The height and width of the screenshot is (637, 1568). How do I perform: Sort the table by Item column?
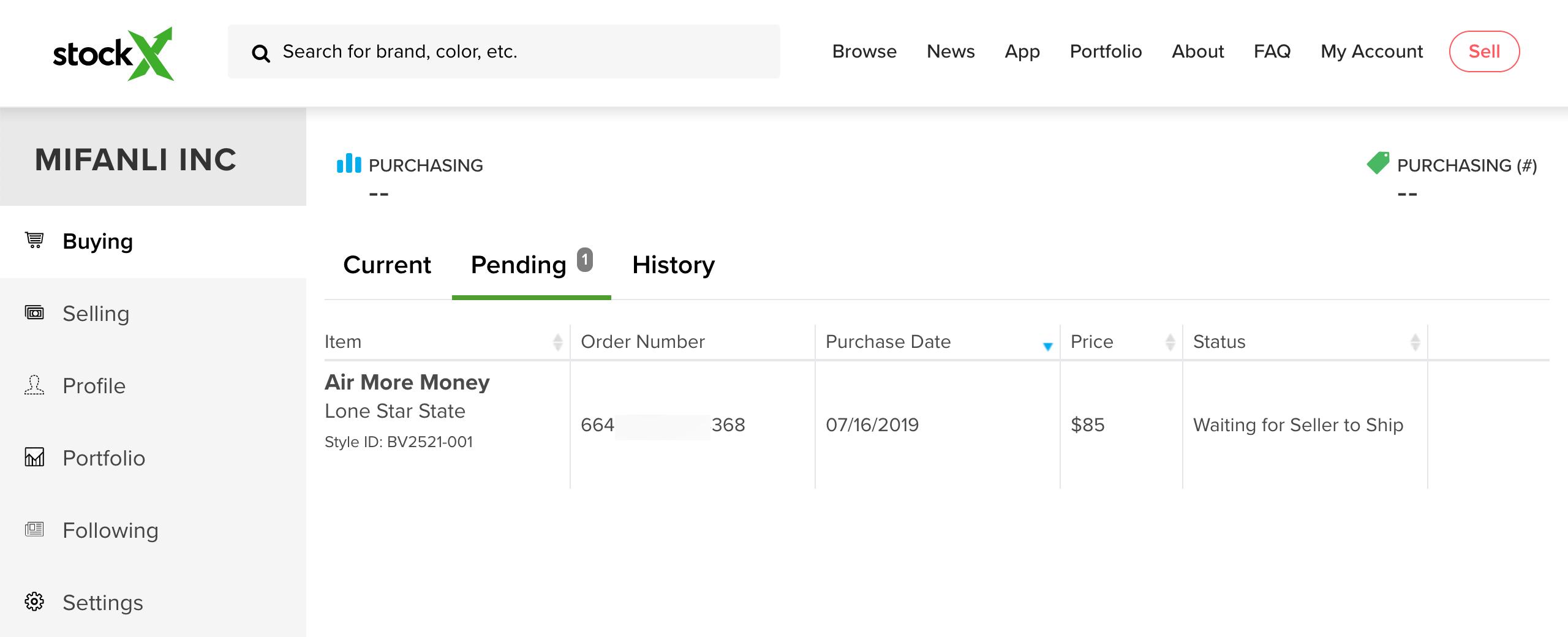pos(557,342)
